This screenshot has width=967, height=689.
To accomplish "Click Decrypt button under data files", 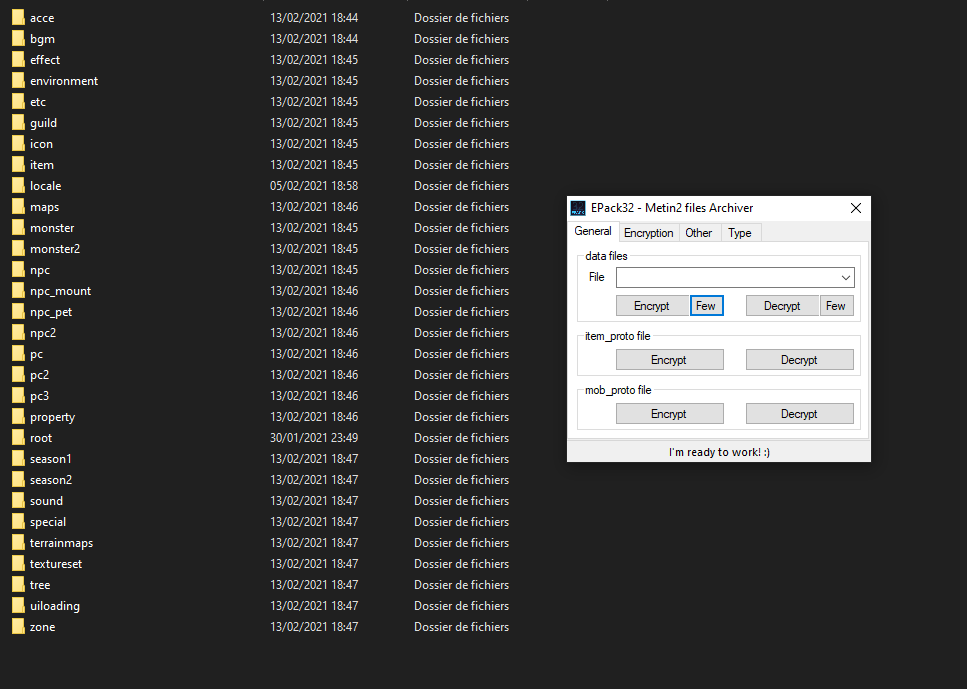I will (x=782, y=306).
